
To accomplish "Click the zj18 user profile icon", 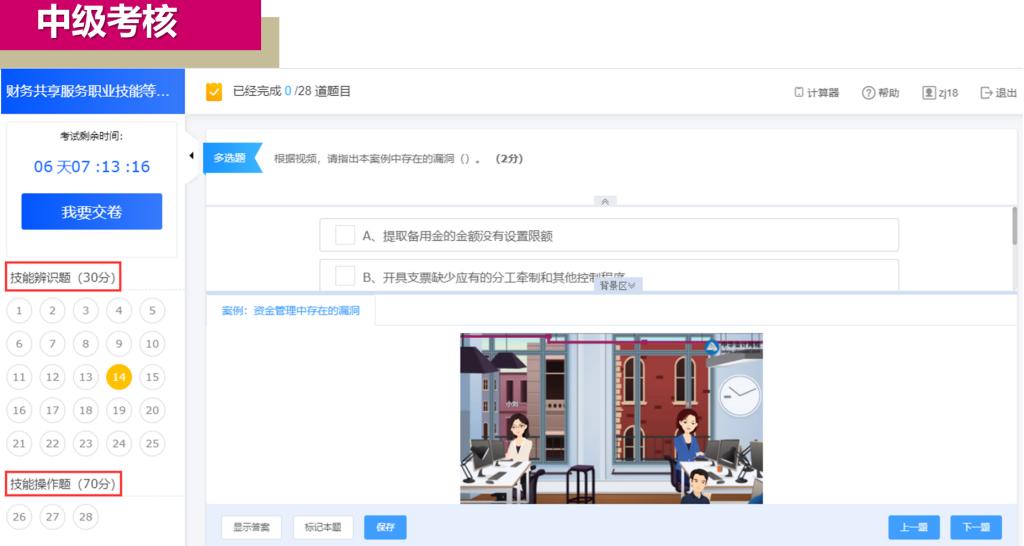I will pyautogui.click(x=929, y=93).
